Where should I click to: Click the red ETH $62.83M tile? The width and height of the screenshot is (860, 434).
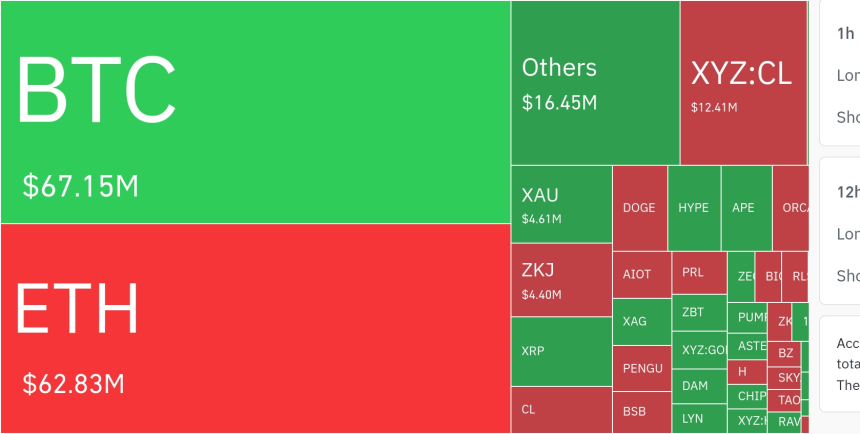255,328
